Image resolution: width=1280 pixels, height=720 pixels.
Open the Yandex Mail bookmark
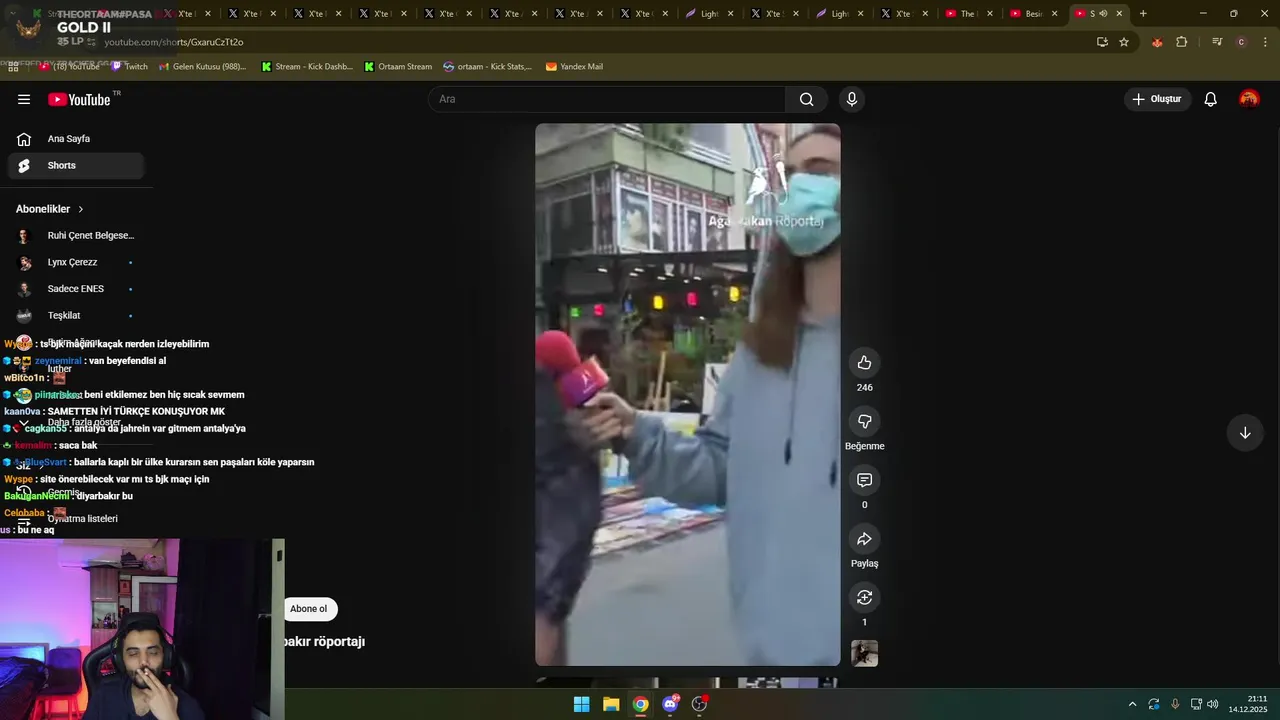pos(574,67)
